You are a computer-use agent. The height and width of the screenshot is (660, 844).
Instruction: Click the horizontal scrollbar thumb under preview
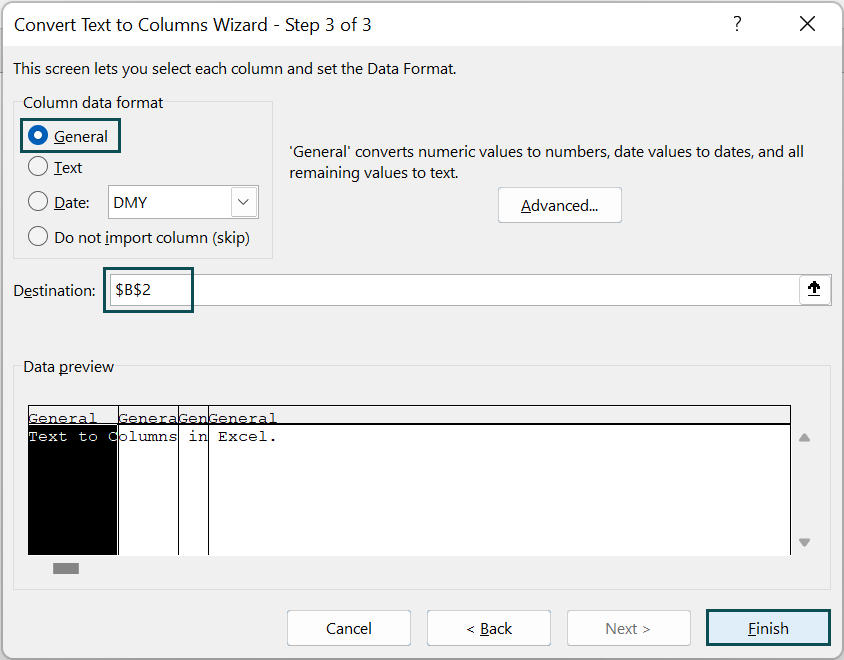tap(66, 568)
